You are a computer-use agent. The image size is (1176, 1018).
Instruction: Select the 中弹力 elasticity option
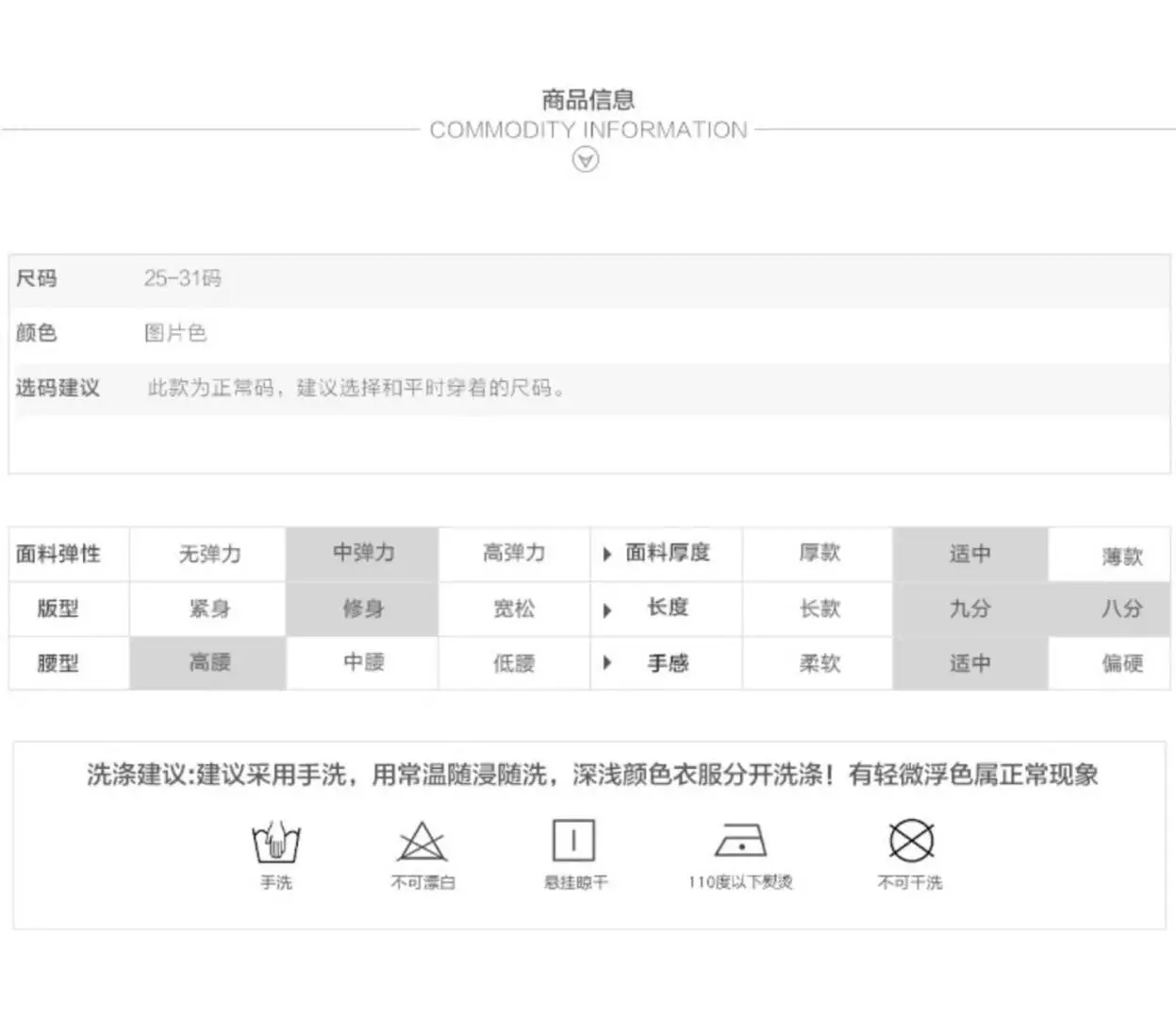tap(362, 553)
